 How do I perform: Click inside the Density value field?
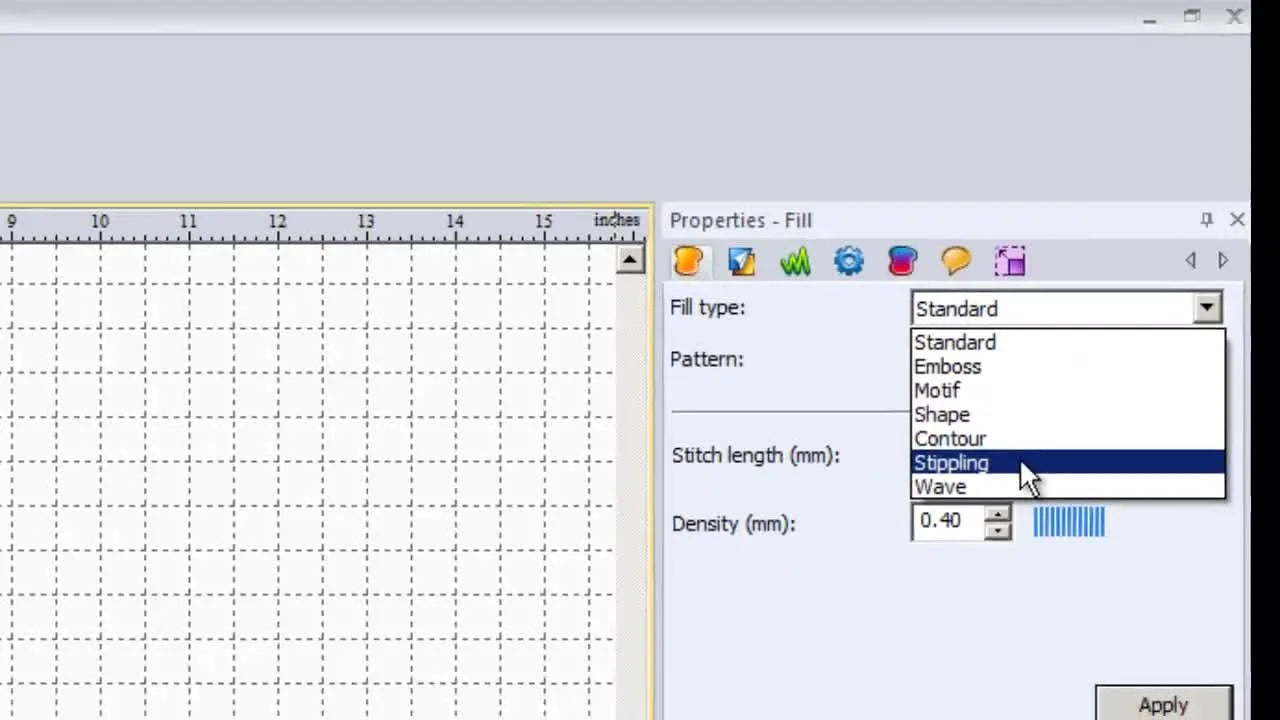point(945,521)
